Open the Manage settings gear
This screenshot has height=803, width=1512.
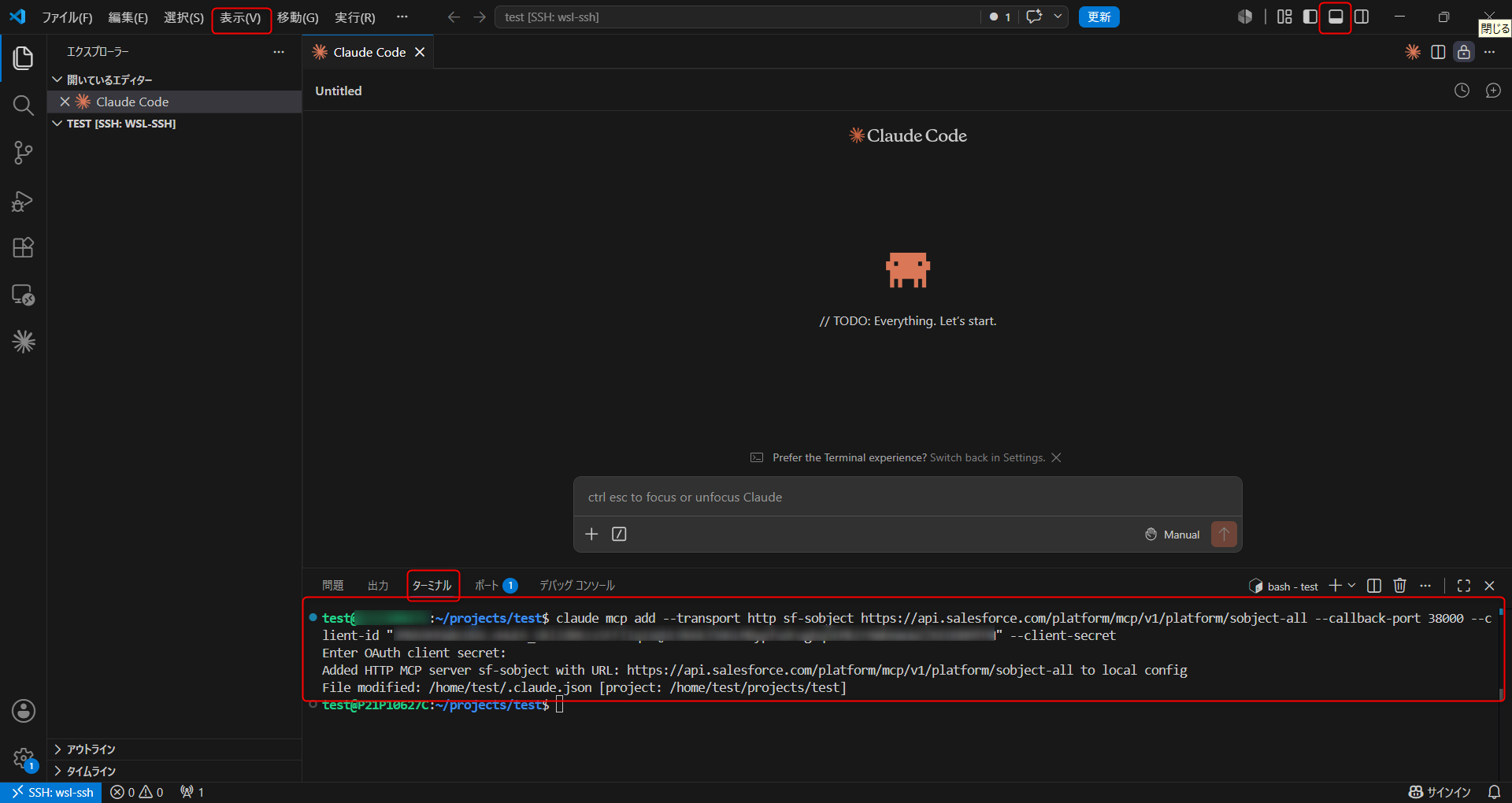pos(24,759)
